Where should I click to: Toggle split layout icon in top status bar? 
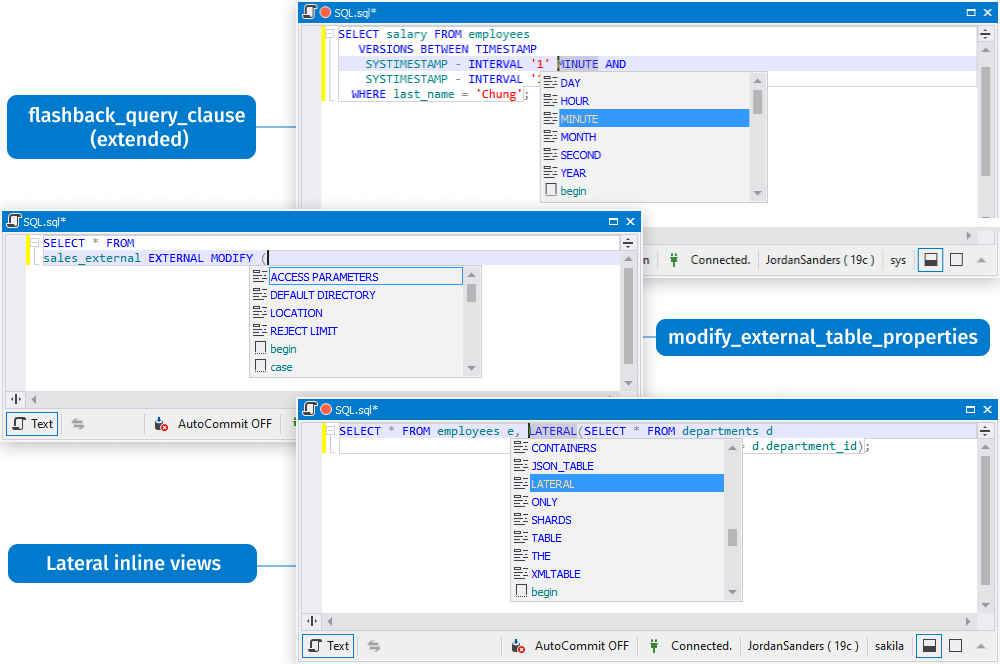pos(930,260)
